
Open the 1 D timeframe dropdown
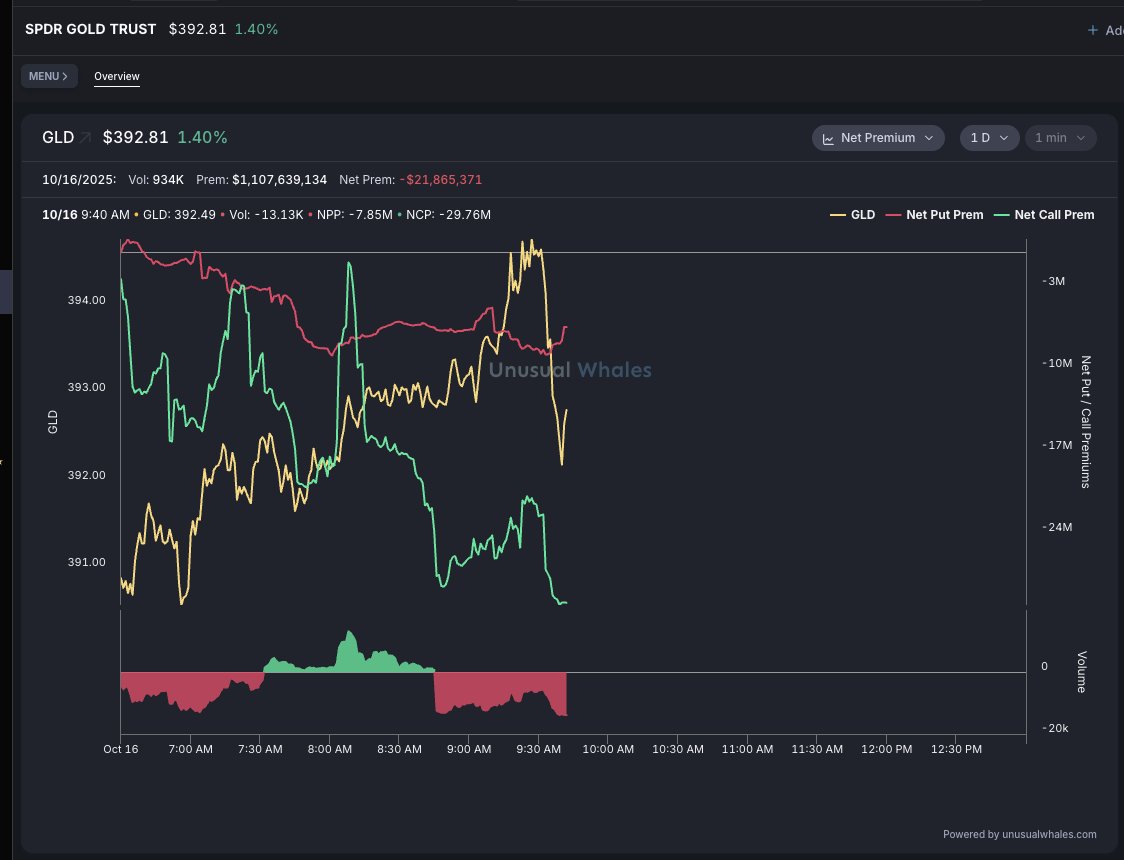tap(989, 138)
